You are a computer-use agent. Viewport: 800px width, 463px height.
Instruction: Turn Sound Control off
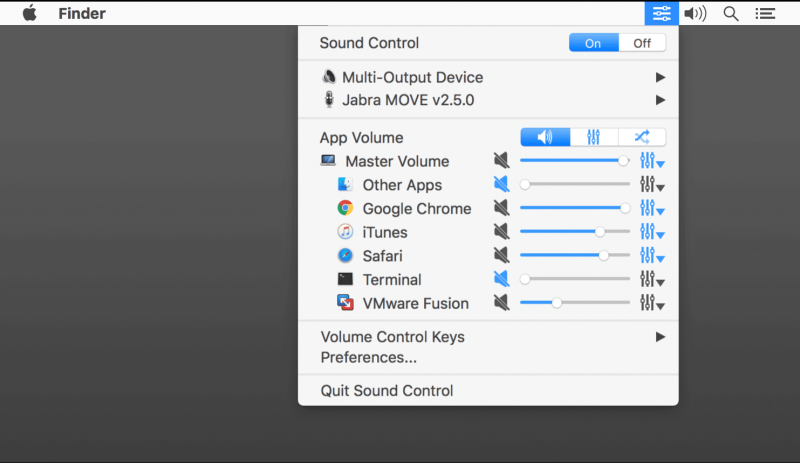(x=642, y=43)
